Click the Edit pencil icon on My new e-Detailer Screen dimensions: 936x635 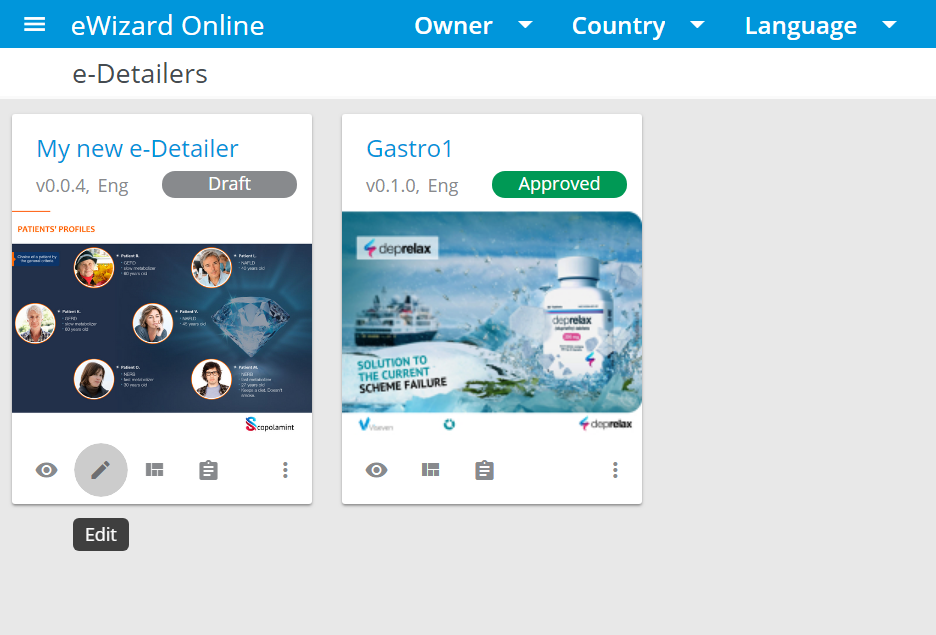101,470
